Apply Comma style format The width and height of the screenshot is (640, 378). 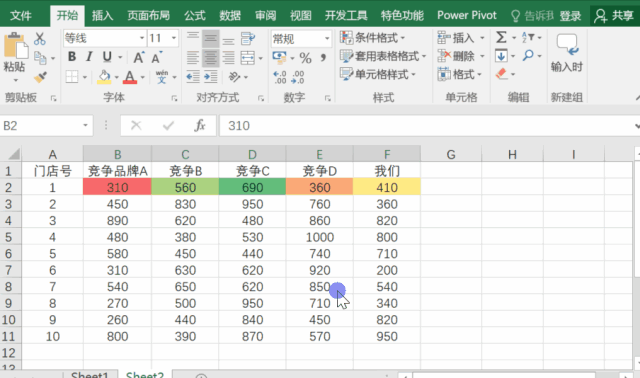tap(323, 58)
